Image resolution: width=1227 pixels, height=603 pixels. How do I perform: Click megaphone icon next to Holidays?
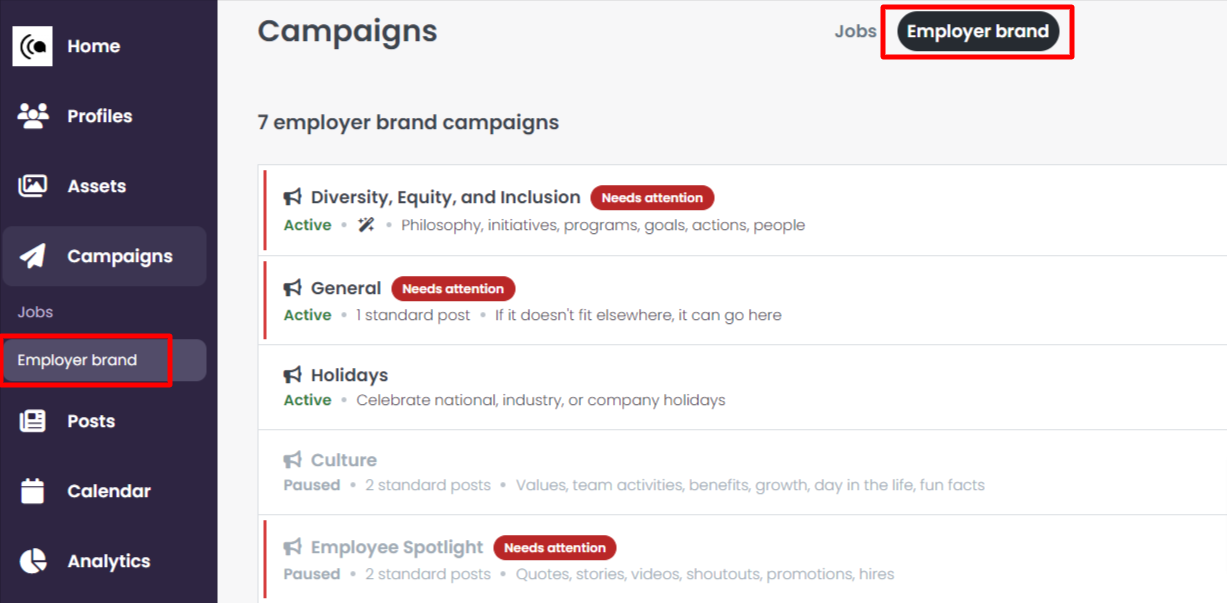point(293,375)
